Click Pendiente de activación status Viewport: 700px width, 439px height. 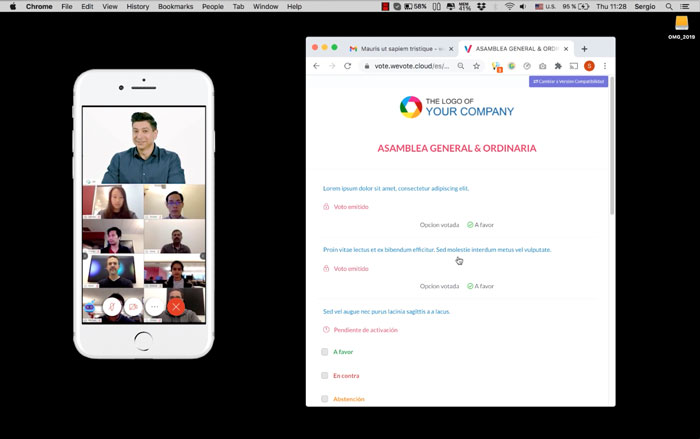[366, 330]
